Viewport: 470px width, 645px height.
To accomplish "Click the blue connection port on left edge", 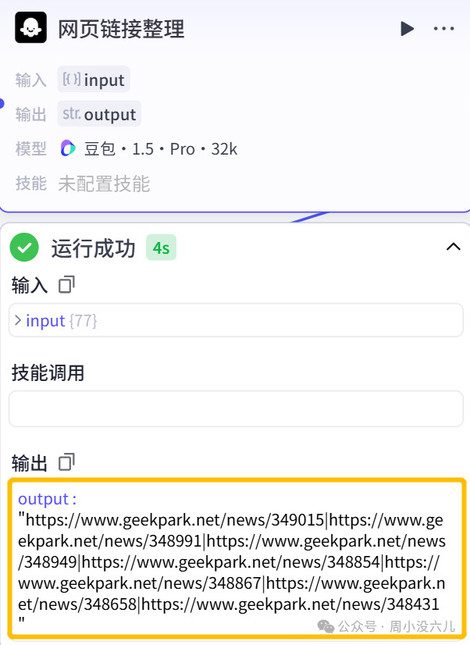I will tap(2, 103).
